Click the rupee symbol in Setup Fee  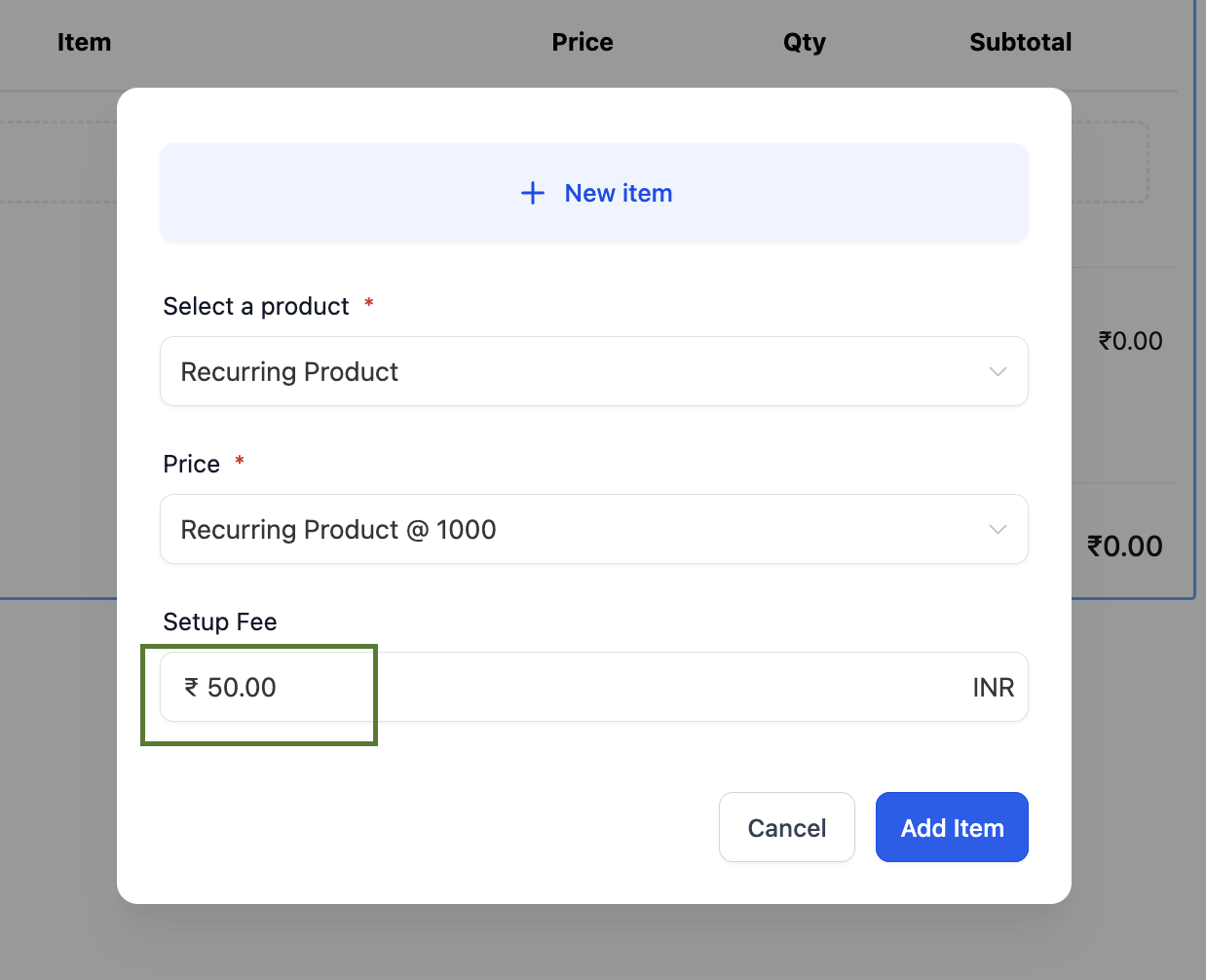[191, 687]
